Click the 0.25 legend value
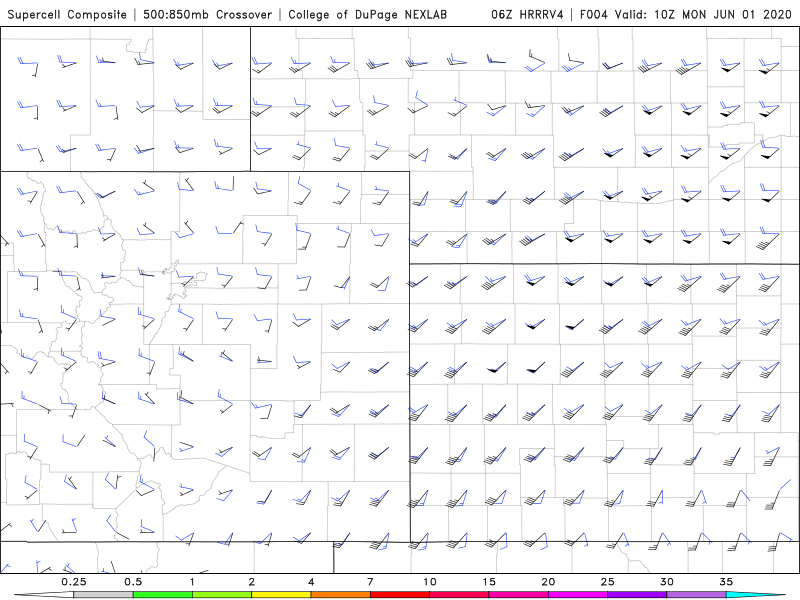This screenshot has width=800, height=600. [x=74, y=582]
